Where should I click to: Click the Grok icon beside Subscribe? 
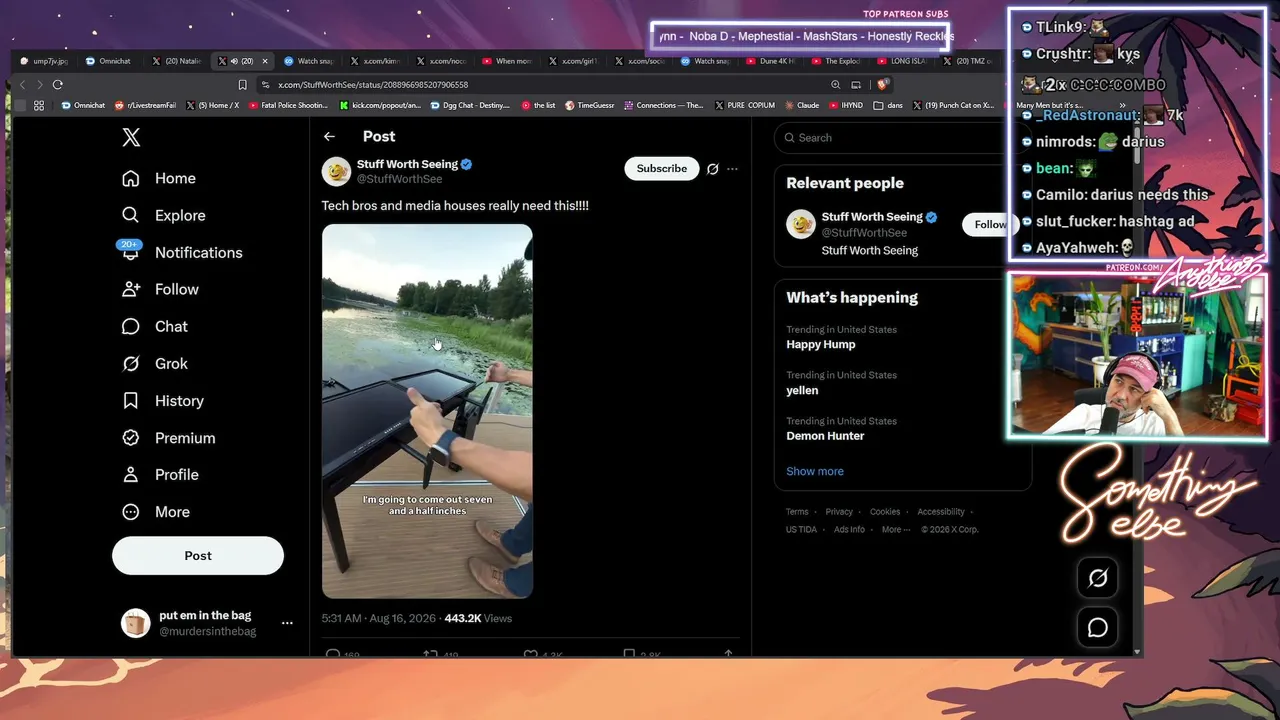[x=713, y=169]
